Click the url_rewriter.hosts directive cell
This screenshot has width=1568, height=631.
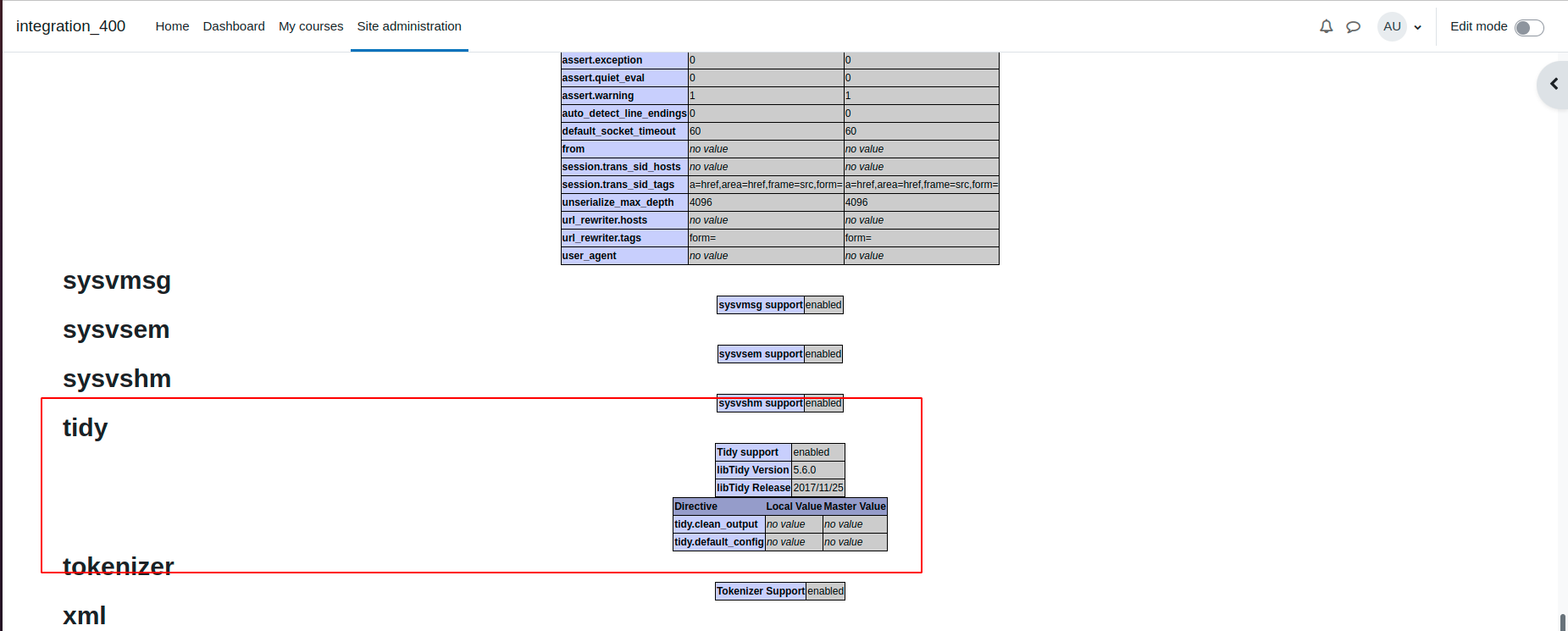click(x=624, y=220)
